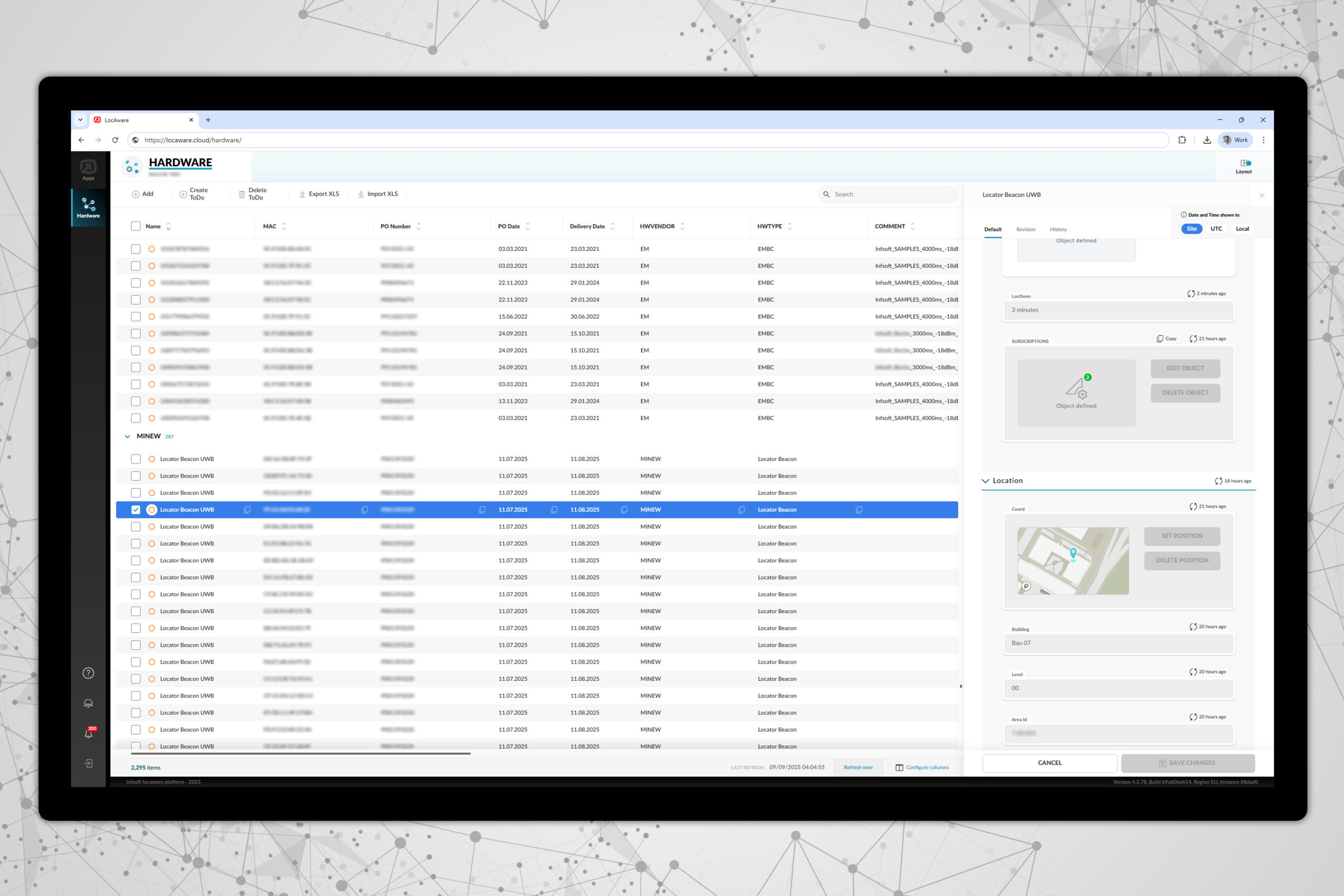
Task: Toggle the select-all checkbox in Name header
Action: coord(135,226)
